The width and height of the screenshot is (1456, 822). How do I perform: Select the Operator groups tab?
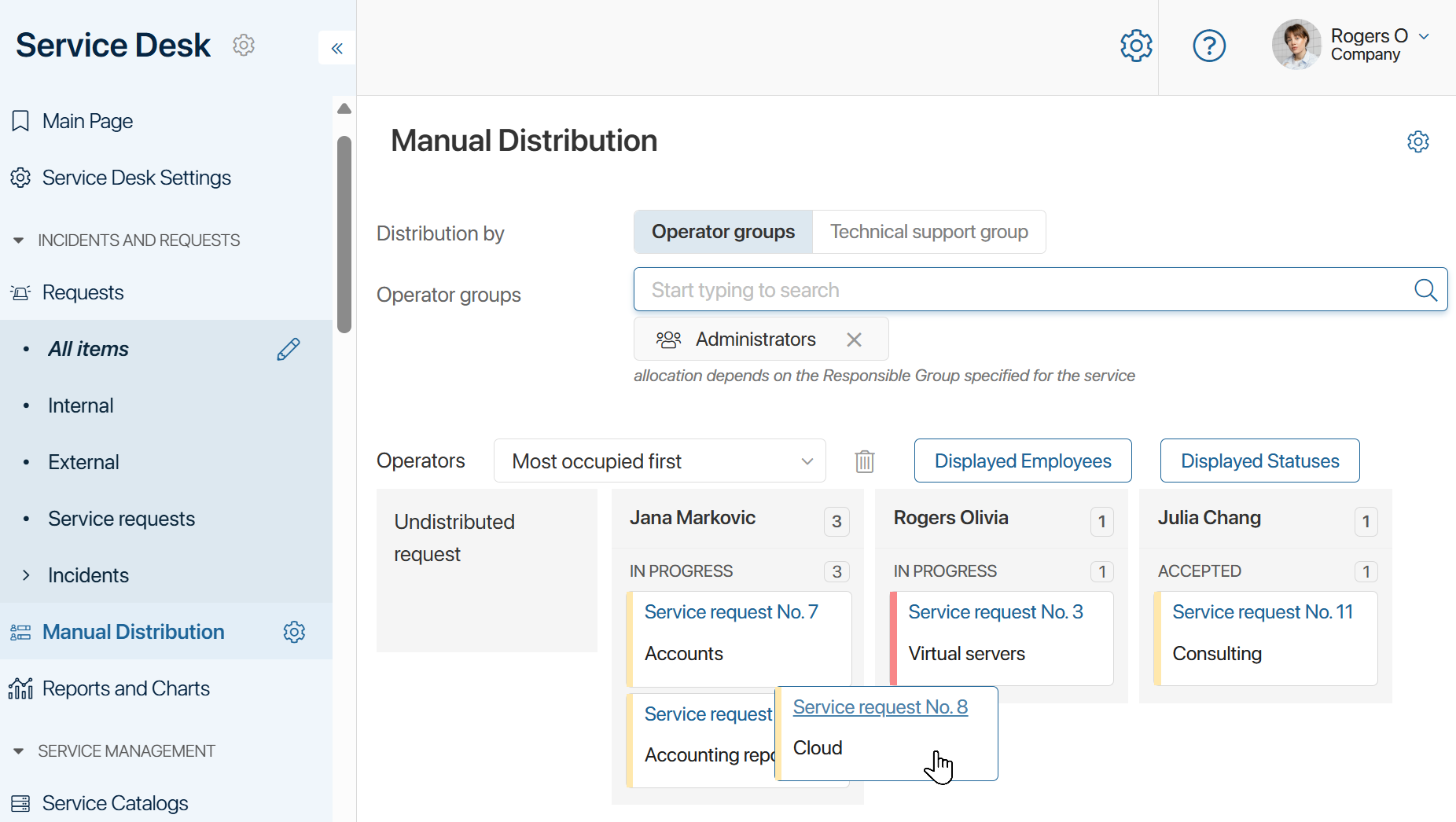tap(723, 232)
